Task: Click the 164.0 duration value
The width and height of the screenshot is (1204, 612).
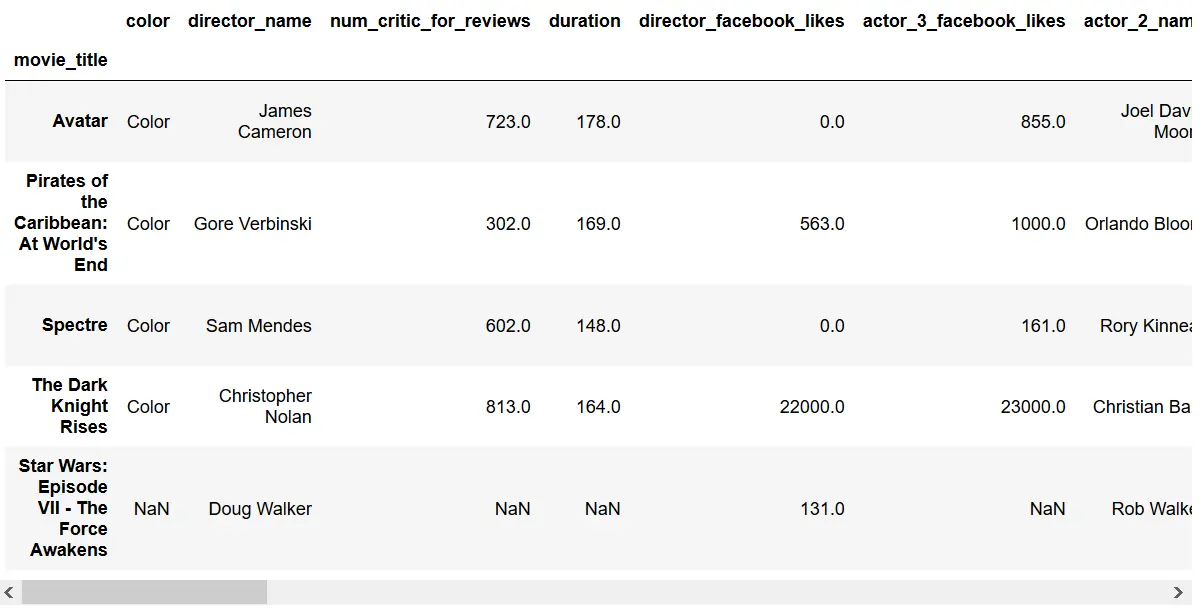Action: coord(598,407)
